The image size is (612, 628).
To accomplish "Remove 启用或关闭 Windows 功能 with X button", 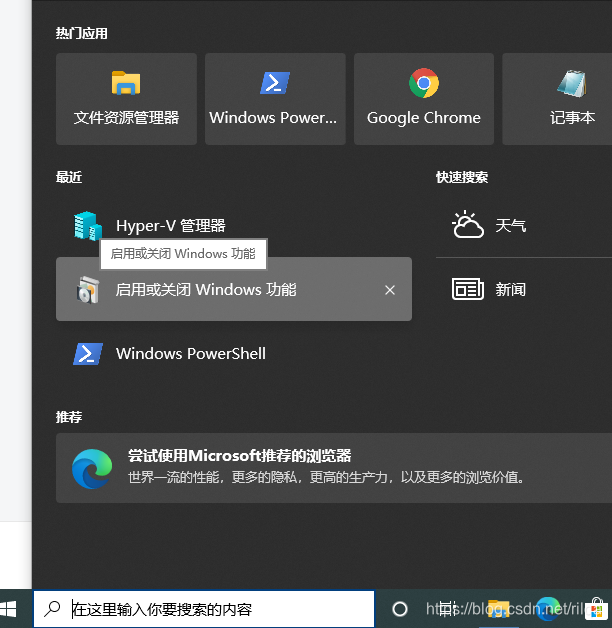I will (390, 290).
